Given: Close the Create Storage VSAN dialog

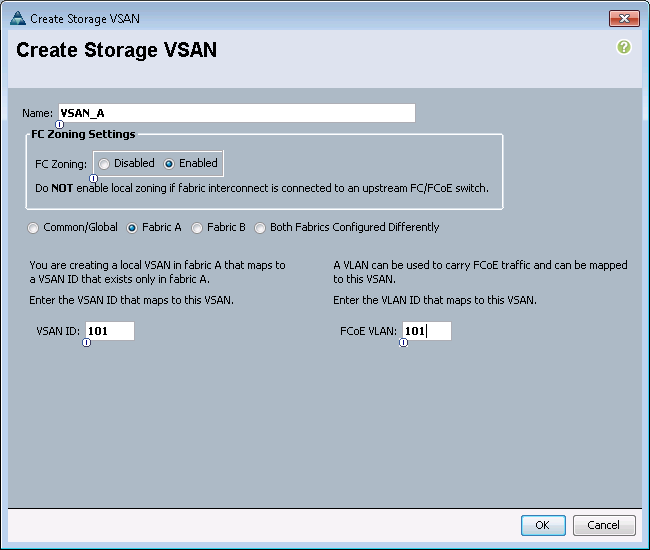Looking at the screenshot, I should coord(624,19).
